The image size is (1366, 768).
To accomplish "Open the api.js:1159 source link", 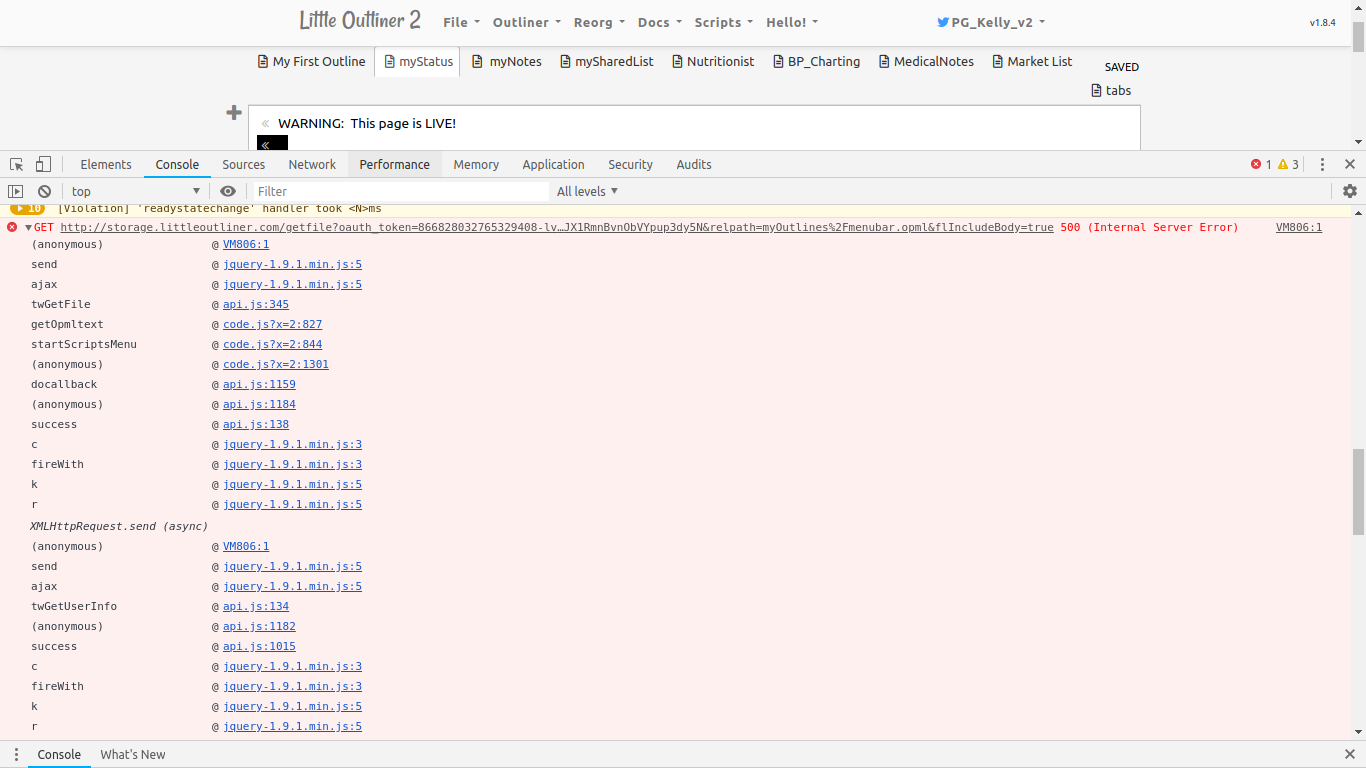I will (x=259, y=384).
